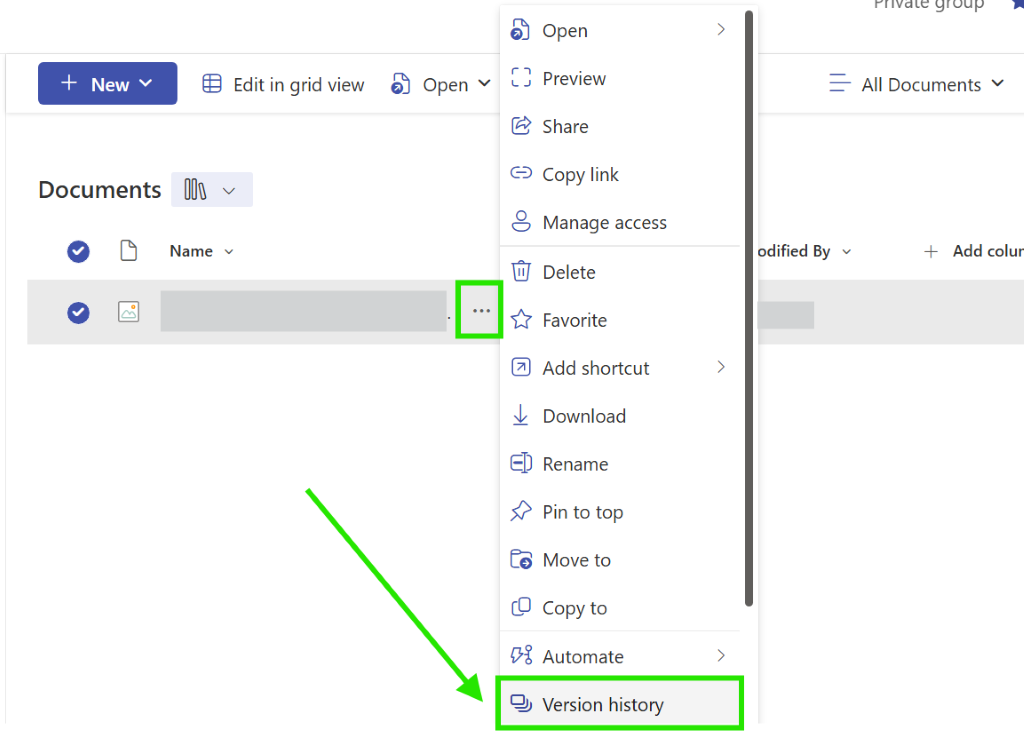
Task: Open the Name column sort dropdown
Action: [229, 252]
